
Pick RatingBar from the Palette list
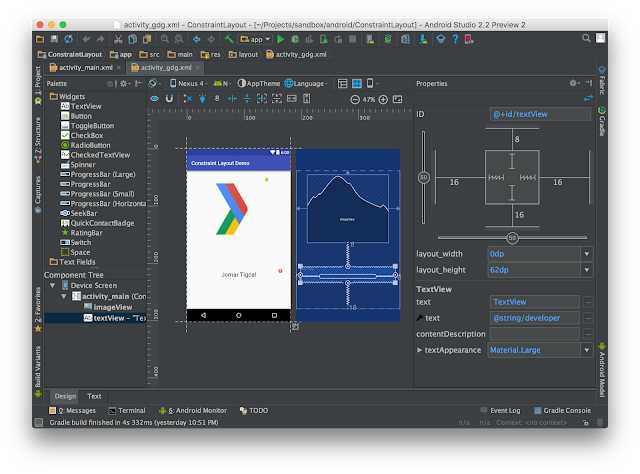point(87,233)
